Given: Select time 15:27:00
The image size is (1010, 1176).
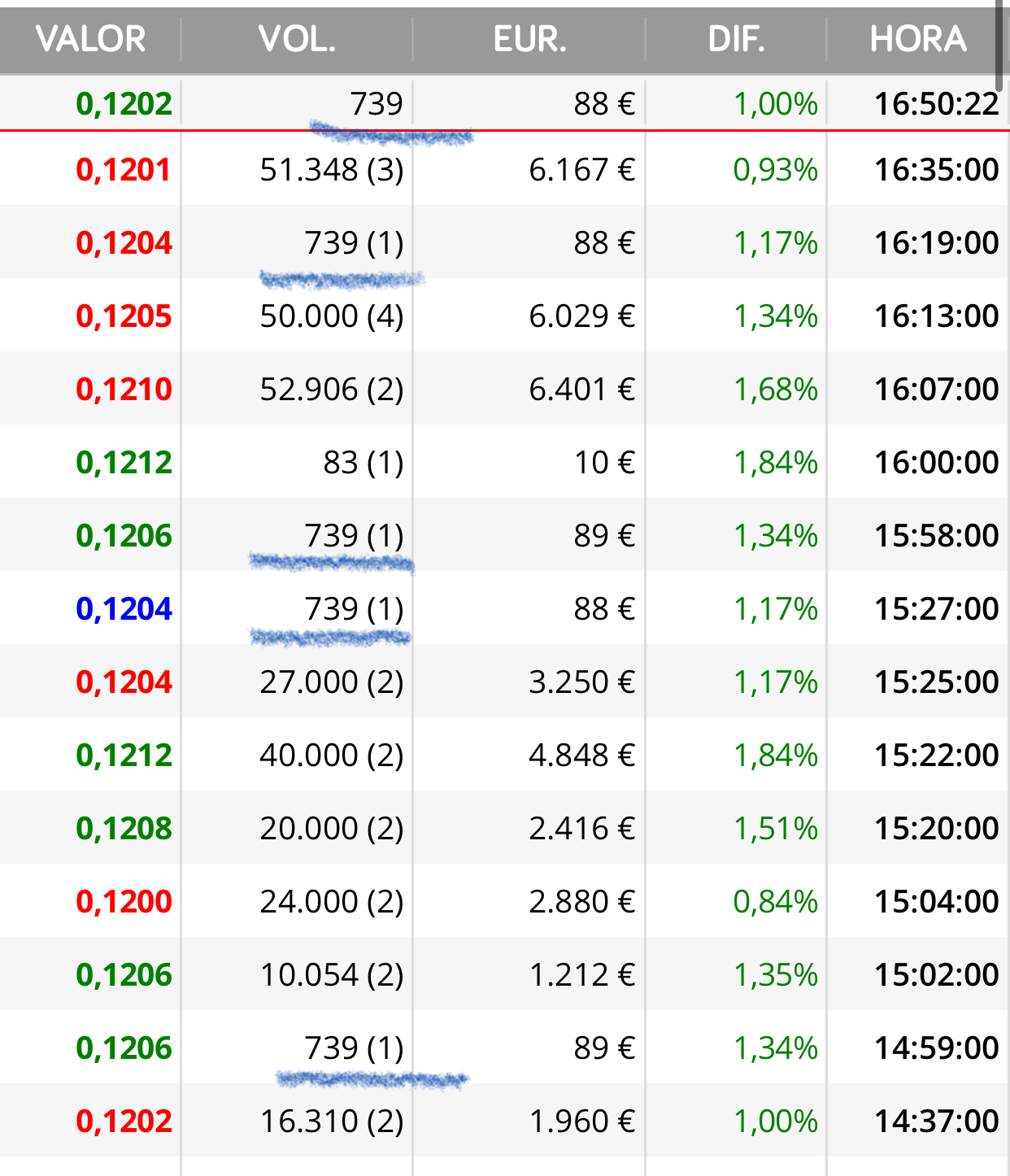Looking at the screenshot, I should tap(937, 609).
